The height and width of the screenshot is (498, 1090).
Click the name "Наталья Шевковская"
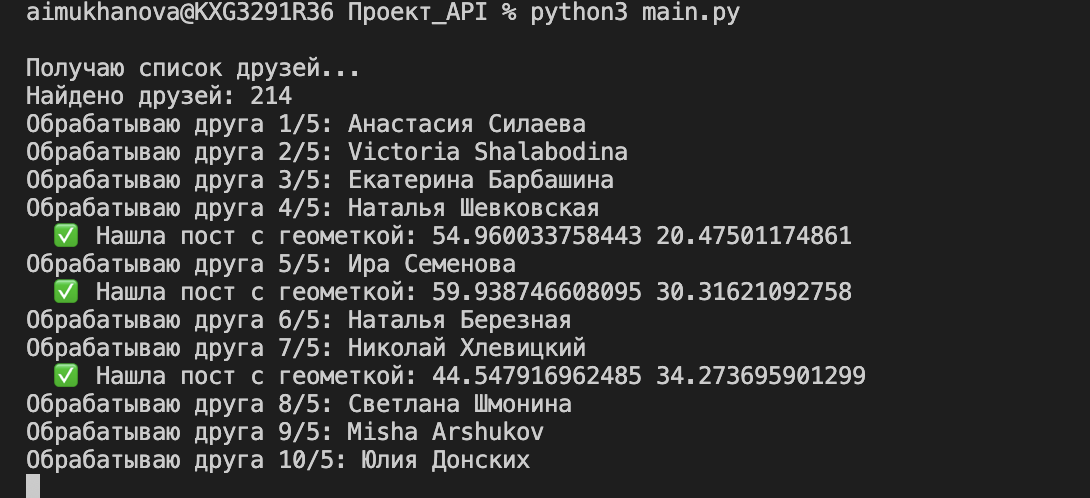pyautogui.click(x=474, y=208)
